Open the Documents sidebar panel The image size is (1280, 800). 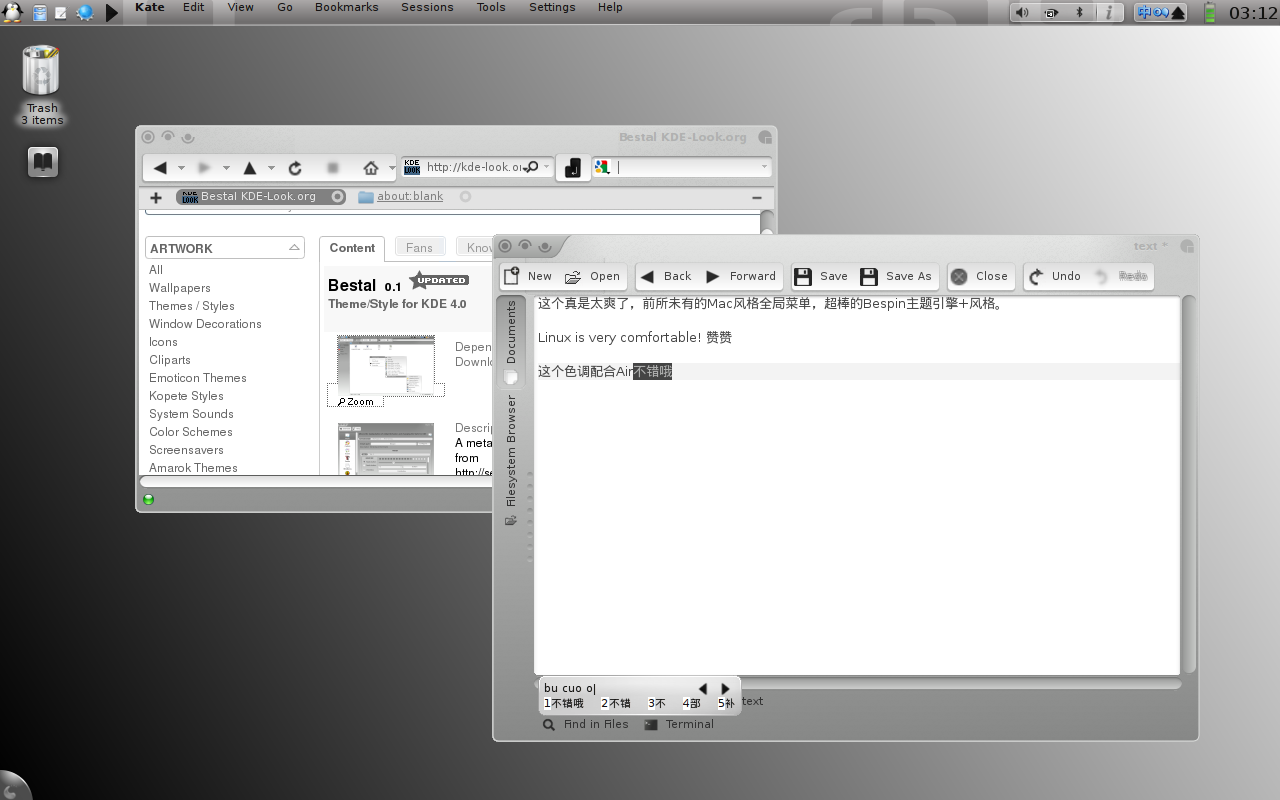(511, 341)
